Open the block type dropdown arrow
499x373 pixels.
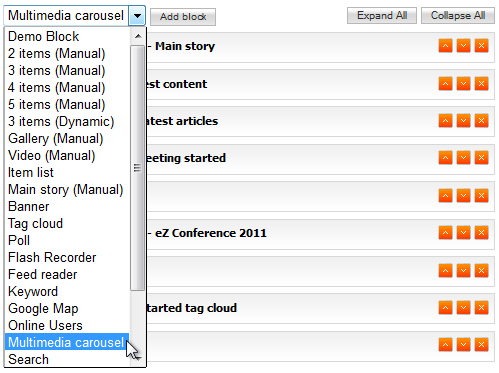[137, 16]
